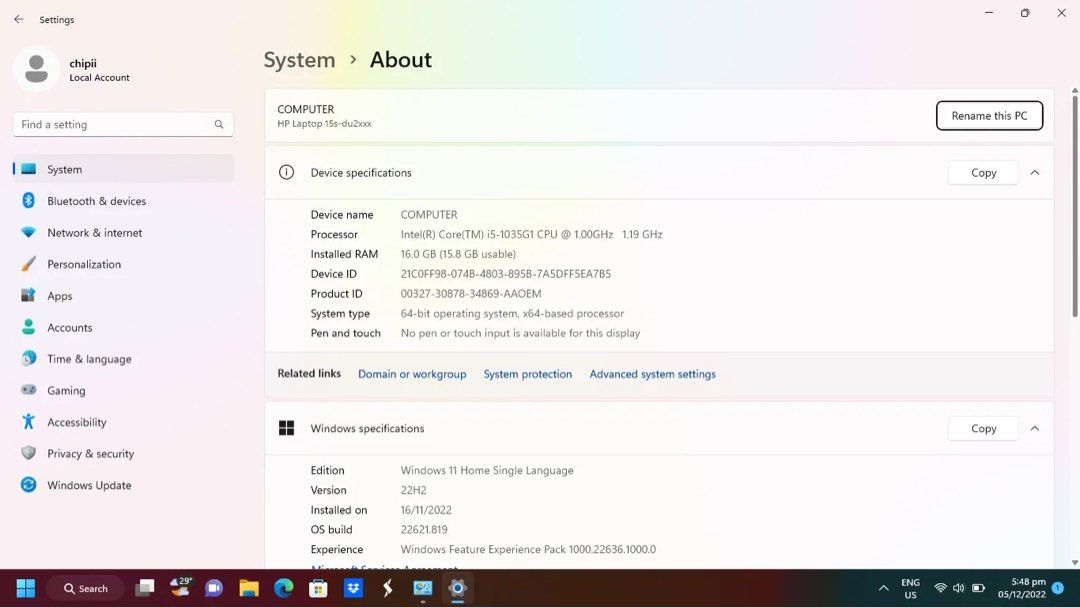This screenshot has width=1080, height=608.
Task: Open the Windows Update page
Action: tap(89, 485)
